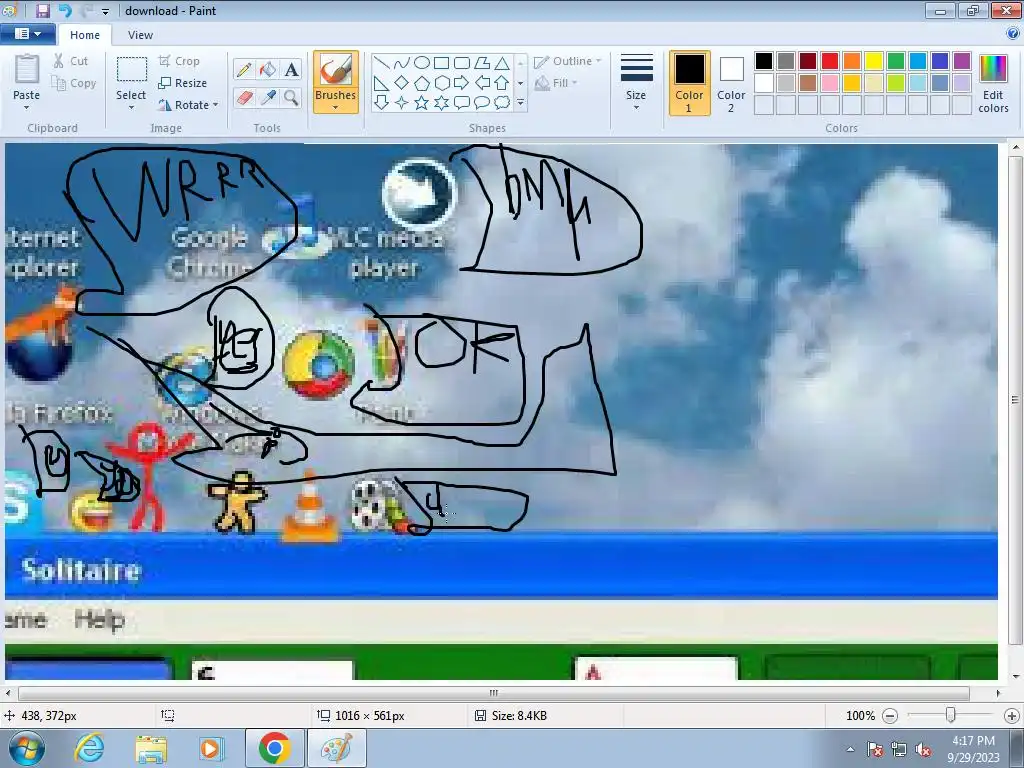Choose the Up arrow shape
The image size is (1024, 768).
pyautogui.click(x=502, y=83)
